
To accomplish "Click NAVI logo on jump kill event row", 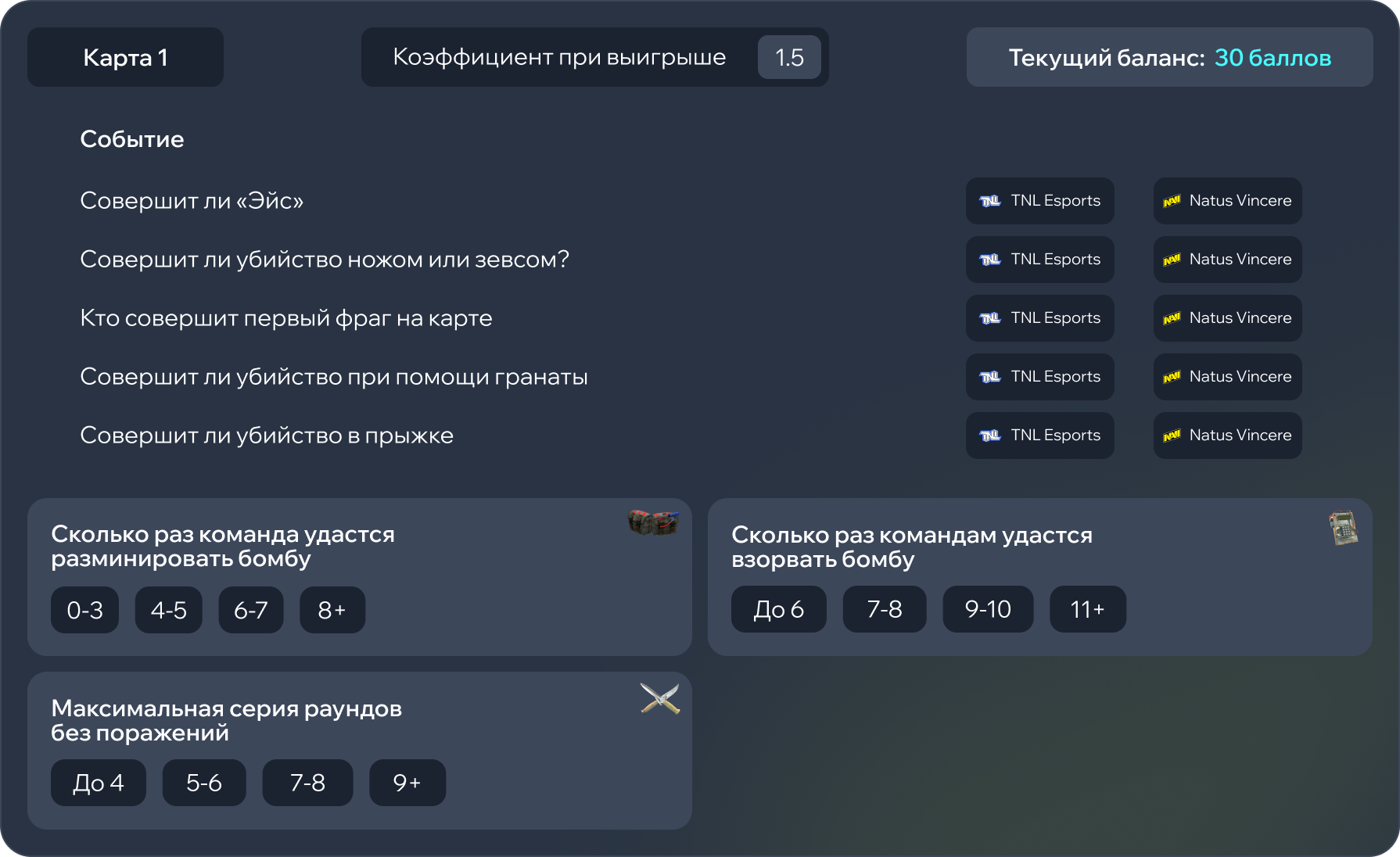I will tap(1172, 436).
